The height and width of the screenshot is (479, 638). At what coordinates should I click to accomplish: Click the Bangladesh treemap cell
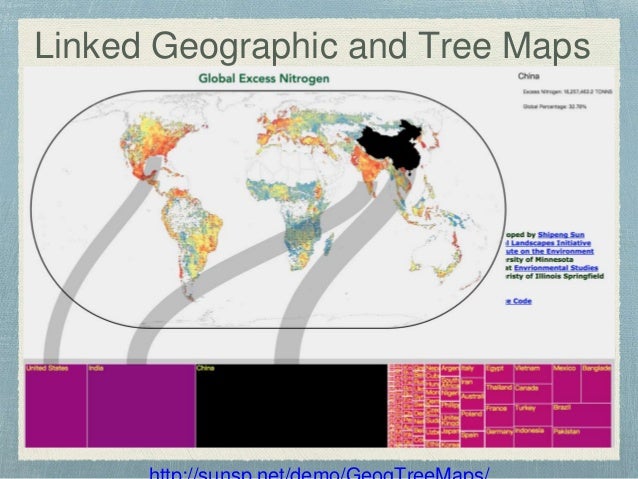tap(596, 383)
